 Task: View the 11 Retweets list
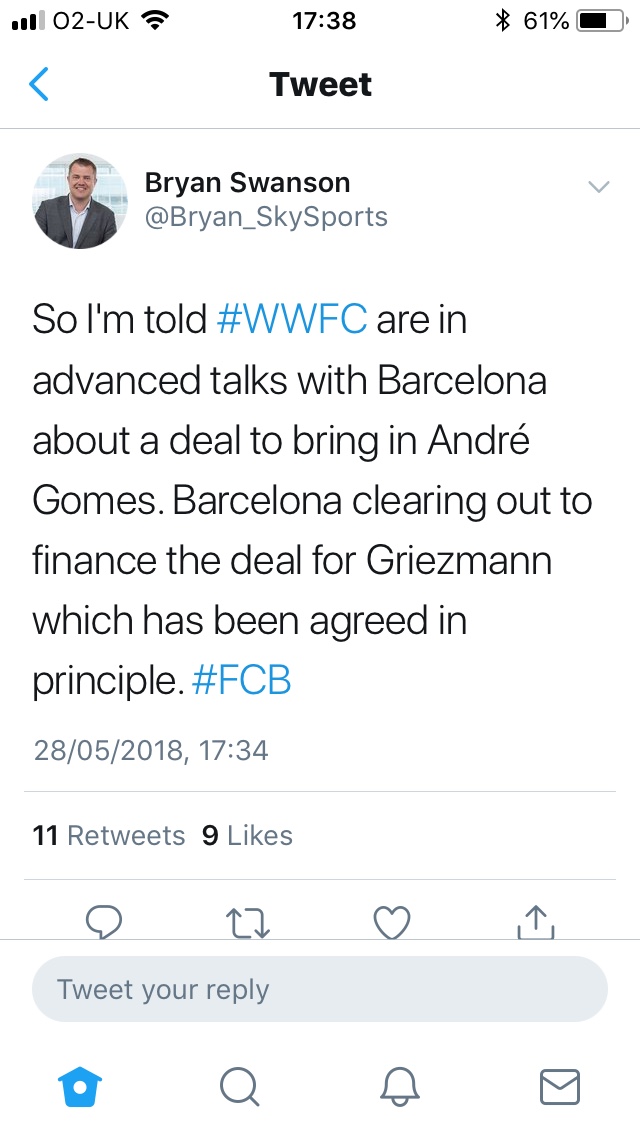pos(108,836)
